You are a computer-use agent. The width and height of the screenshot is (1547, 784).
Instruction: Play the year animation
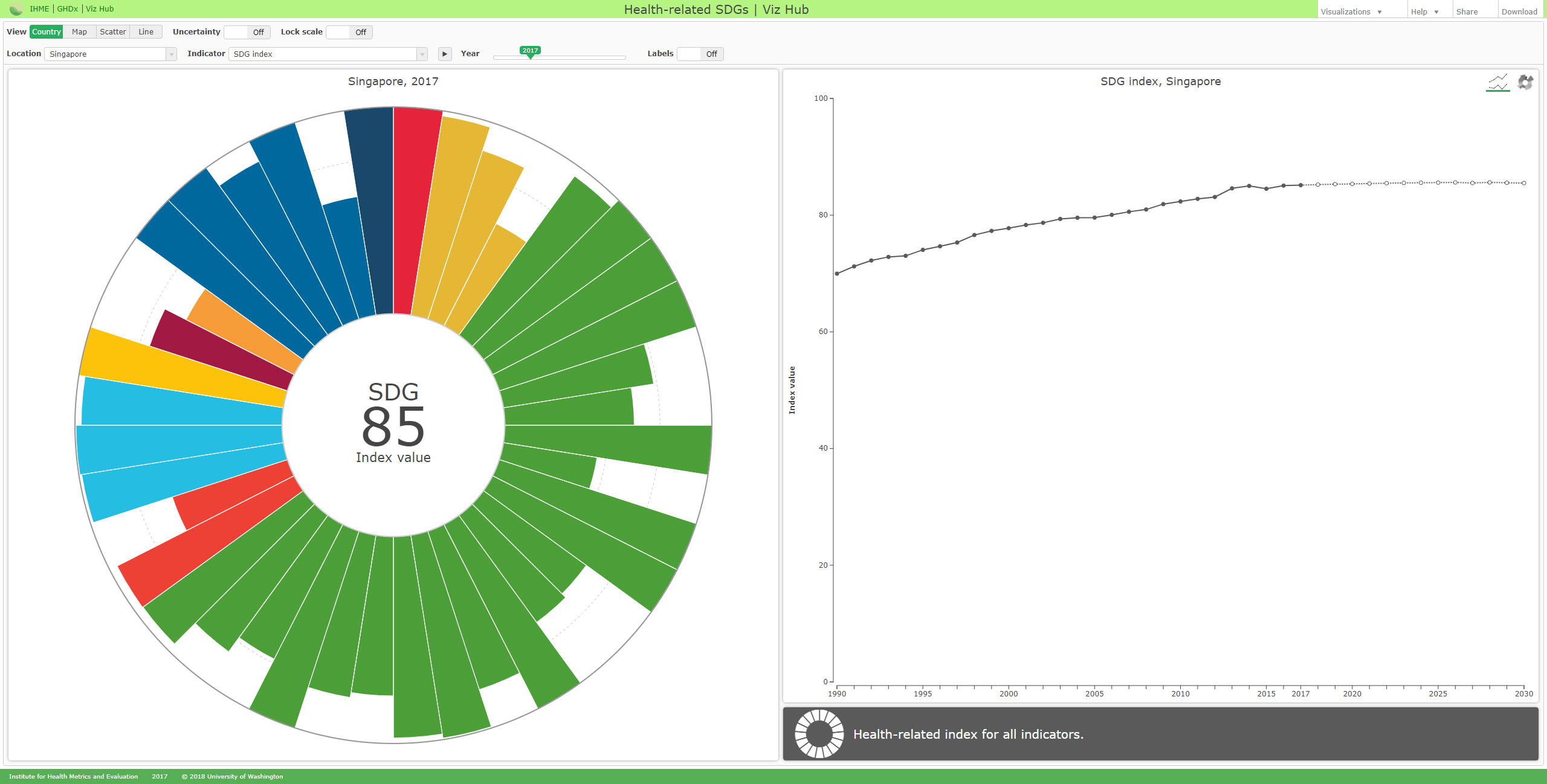click(x=445, y=54)
